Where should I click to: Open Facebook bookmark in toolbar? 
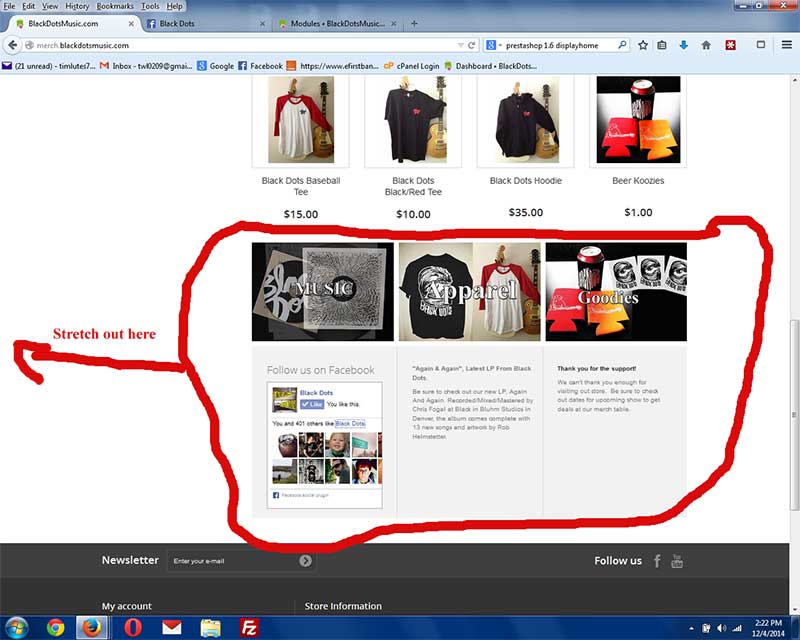coord(260,66)
